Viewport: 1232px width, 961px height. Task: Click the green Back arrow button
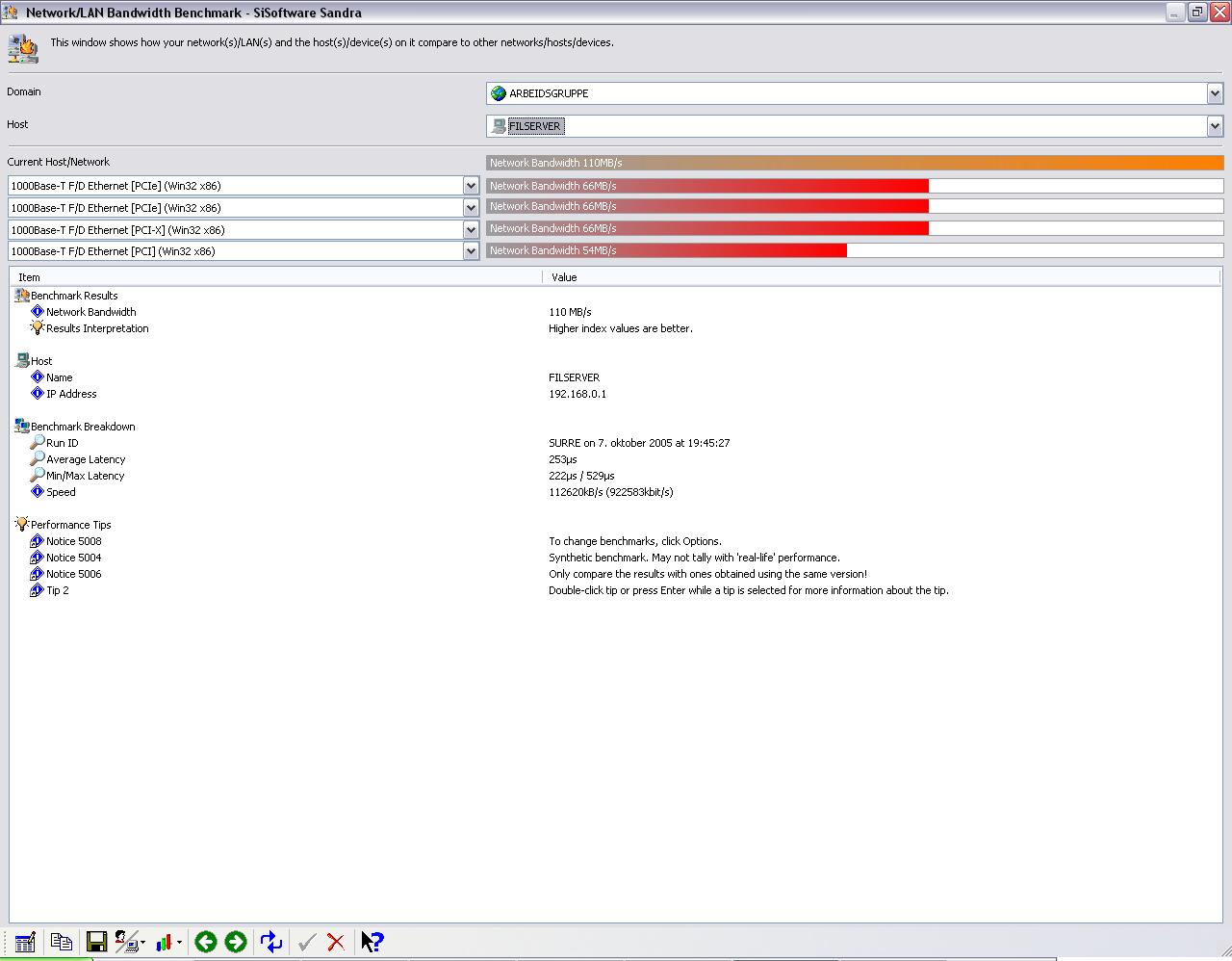(x=205, y=942)
